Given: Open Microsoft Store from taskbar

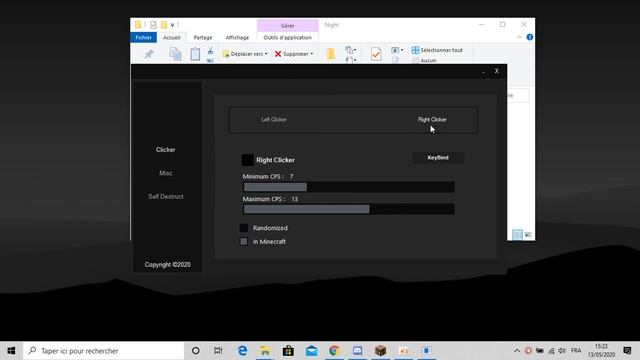Looking at the screenshot, I should click(288, 351).
